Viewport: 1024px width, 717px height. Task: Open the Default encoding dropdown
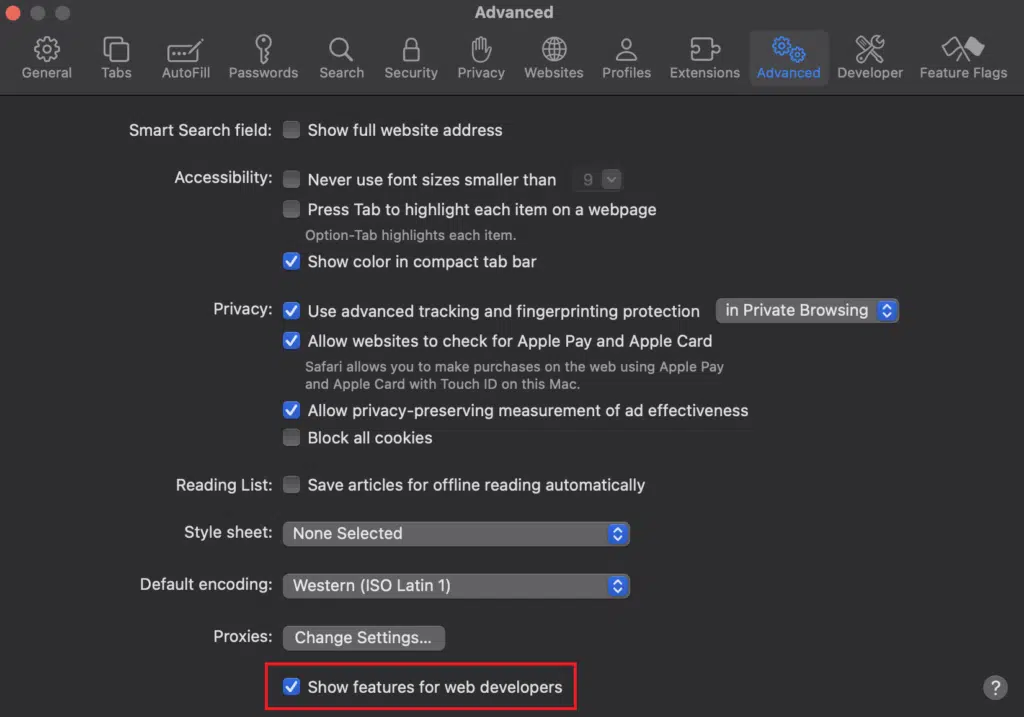point(456,586)
